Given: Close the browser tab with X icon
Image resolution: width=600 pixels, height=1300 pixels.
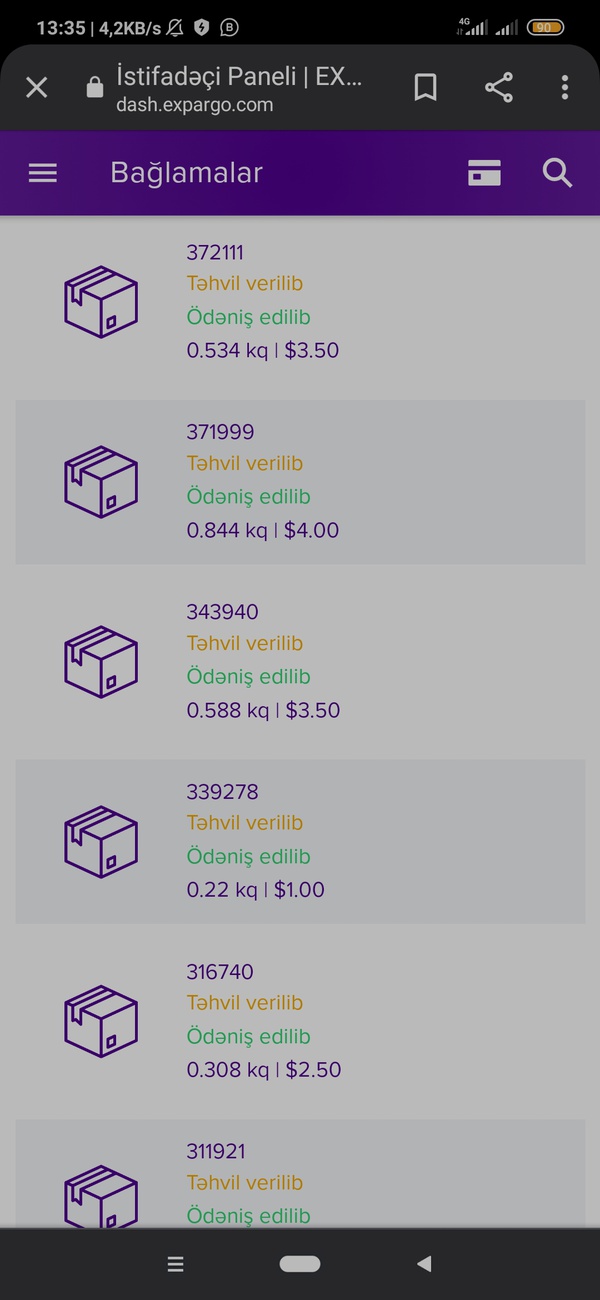Looking at the screenshot, I should click(36, 88).
